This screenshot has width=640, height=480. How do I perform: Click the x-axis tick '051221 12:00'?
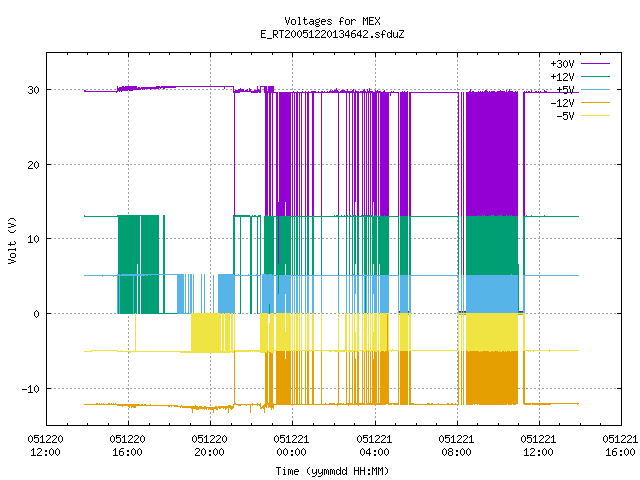click(538, 446)
